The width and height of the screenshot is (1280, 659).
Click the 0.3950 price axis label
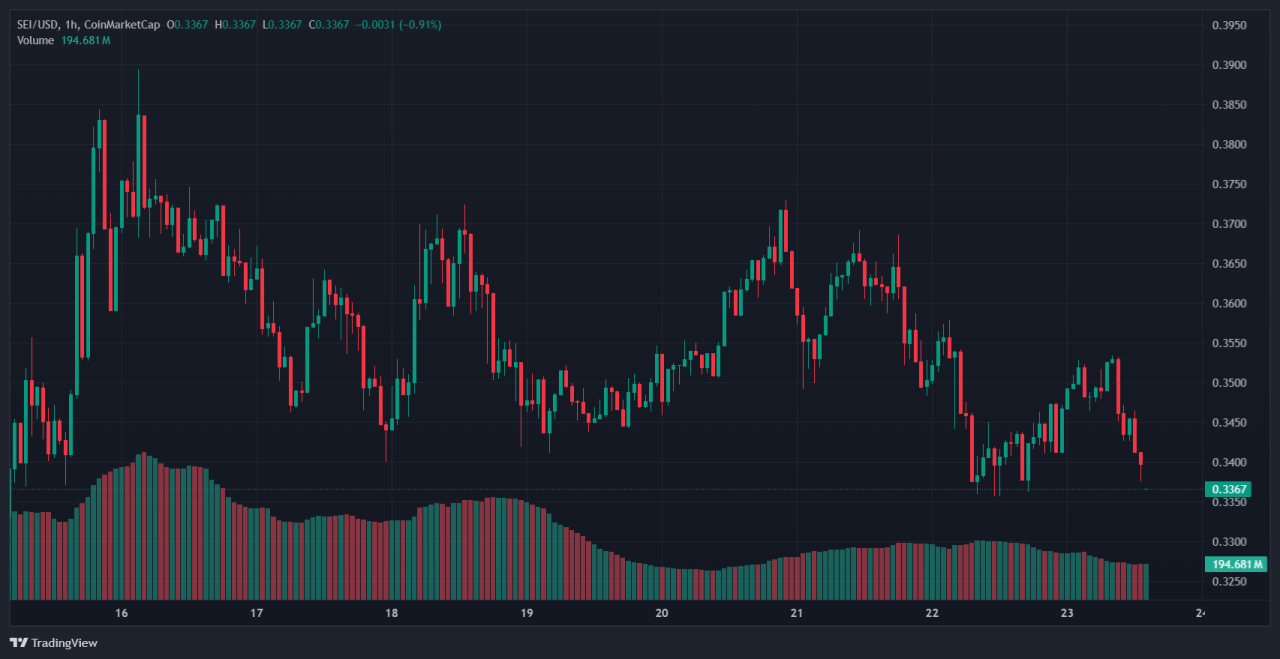(1228, 25)
